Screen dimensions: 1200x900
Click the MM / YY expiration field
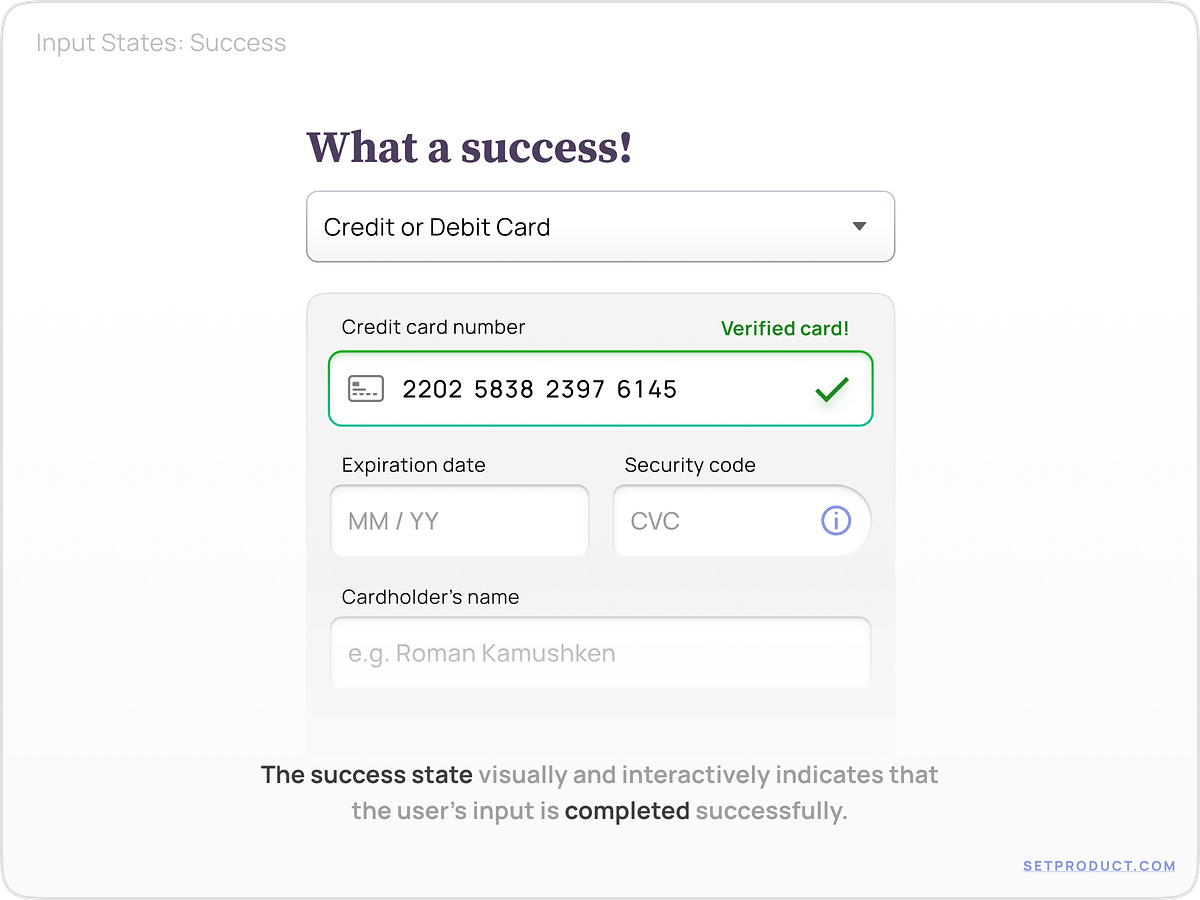459,521
